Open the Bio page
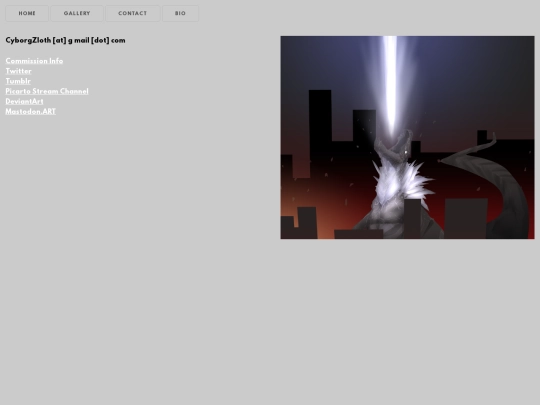This screenshot has width=540, height=405. click(180, 13)
